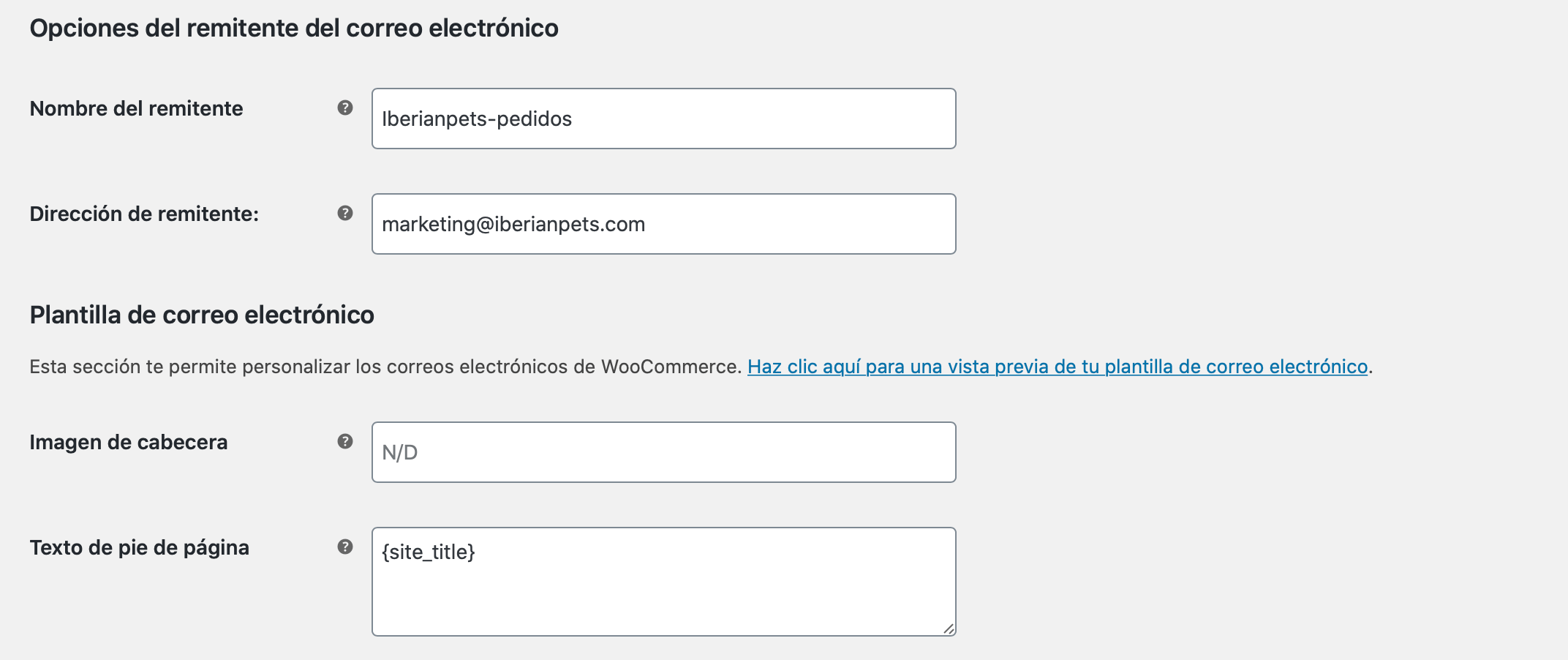This screenshot has height=660, width=1568.
Task: Show help tooltip for Texto de pie de página
Action: click(x=345, y=547)
